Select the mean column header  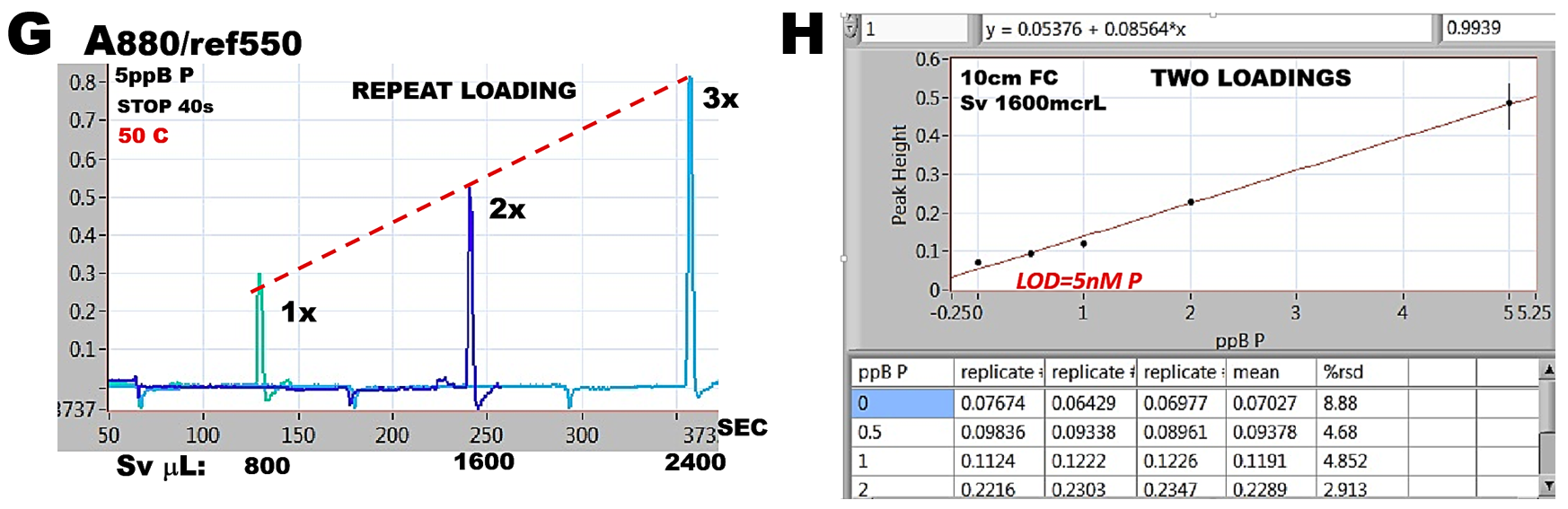pos(1269,373)
